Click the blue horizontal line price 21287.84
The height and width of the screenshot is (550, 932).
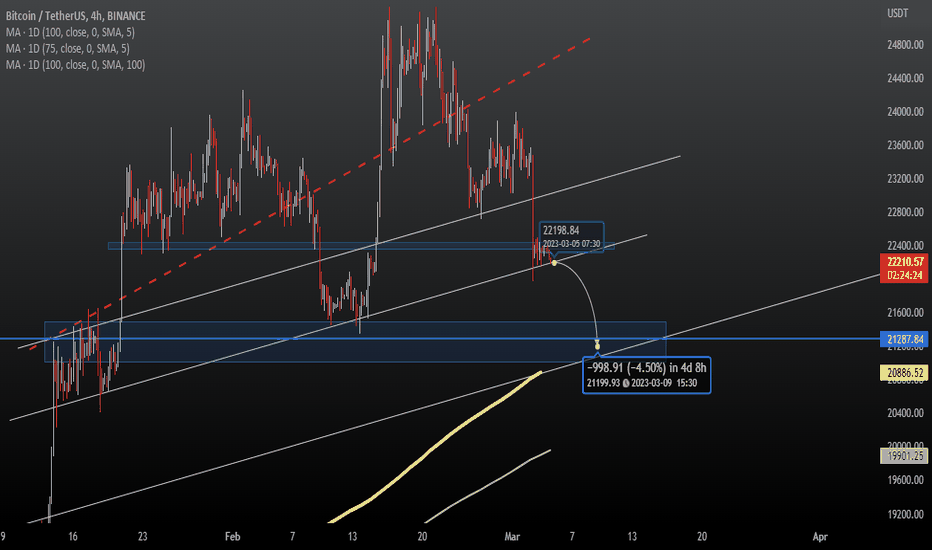click(903, 339)
